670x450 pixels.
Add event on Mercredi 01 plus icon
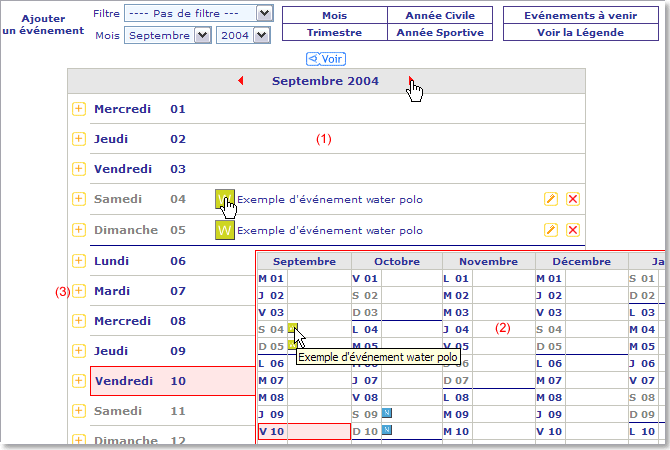tap(79, 109)
